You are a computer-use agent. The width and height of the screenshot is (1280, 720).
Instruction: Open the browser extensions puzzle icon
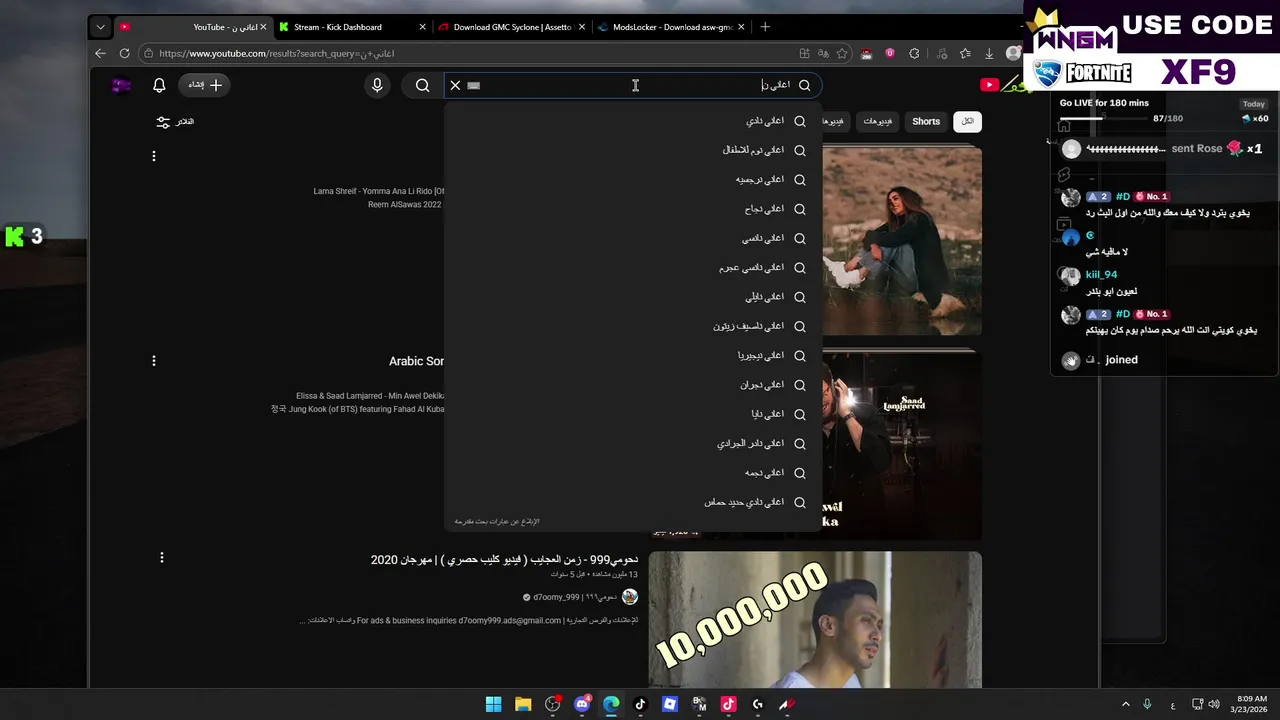pyautogui.click(x=914, y=53)
